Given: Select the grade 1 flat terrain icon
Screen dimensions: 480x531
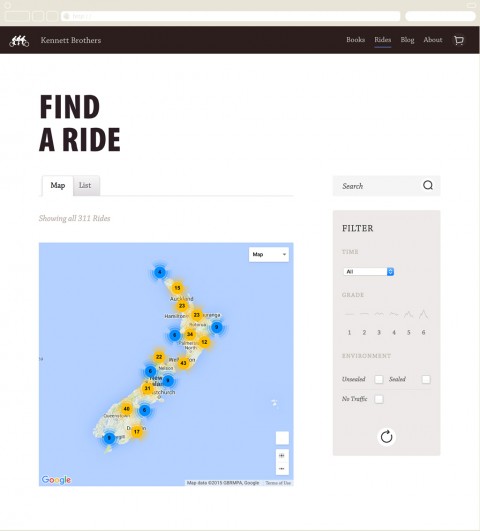Looking at the screenshot, I should (349, 314).
